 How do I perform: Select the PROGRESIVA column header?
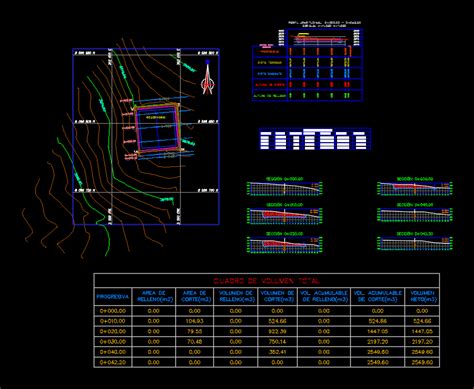(x=113, y=297)
